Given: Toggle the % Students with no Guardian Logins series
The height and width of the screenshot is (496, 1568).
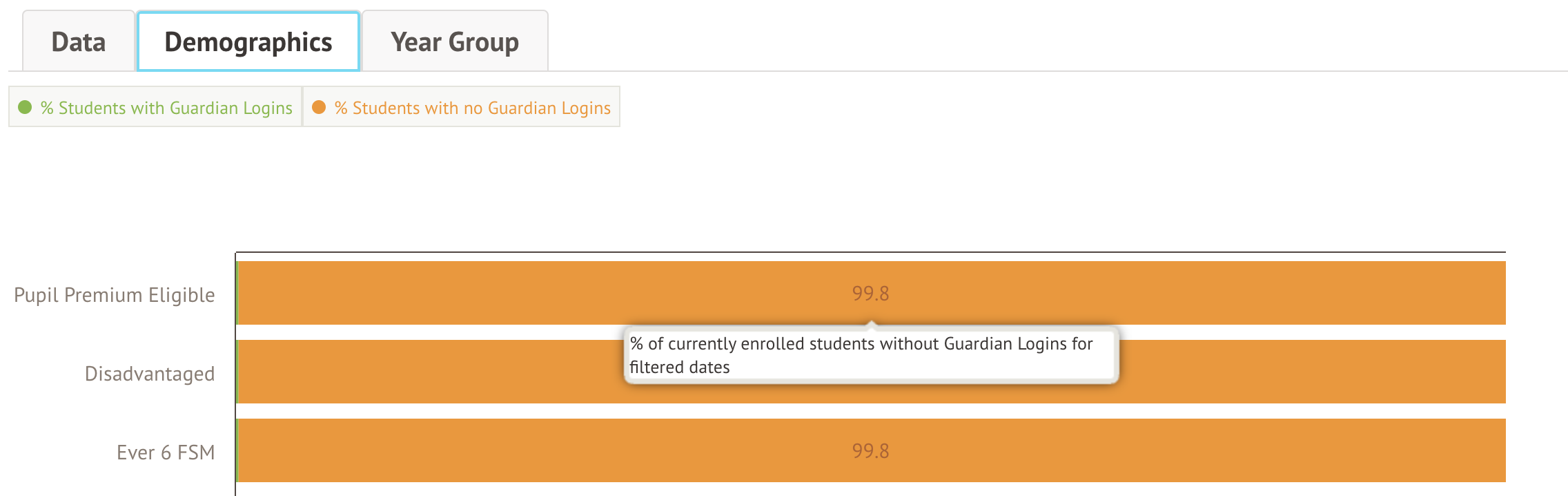Looking at the screenshot, I should [x=472, y=108].
